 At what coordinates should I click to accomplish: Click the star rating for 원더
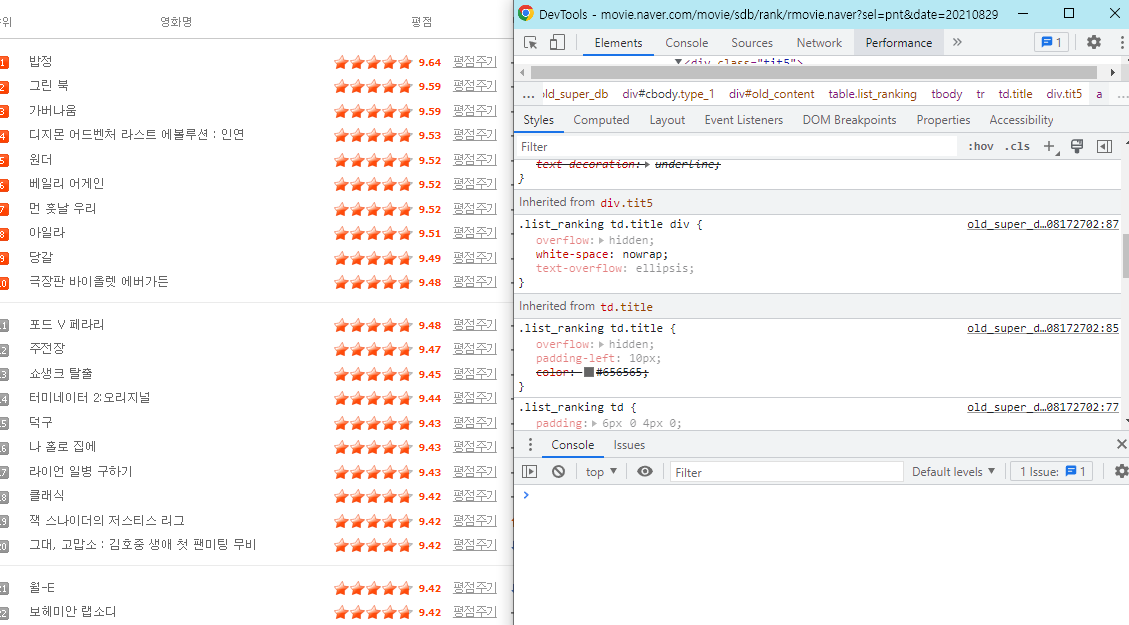coord(373,160)
